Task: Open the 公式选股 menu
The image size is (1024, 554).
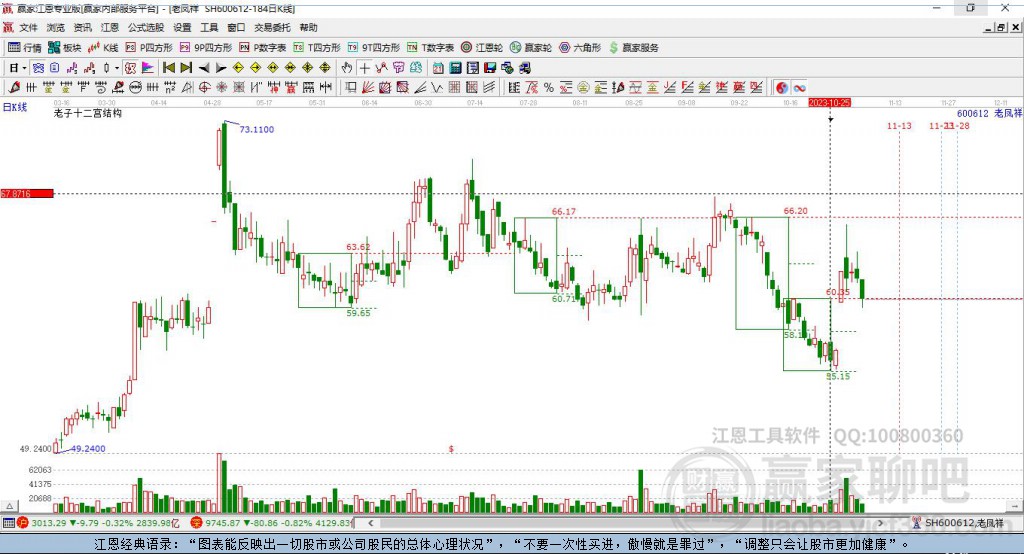Action: (146, 27)
